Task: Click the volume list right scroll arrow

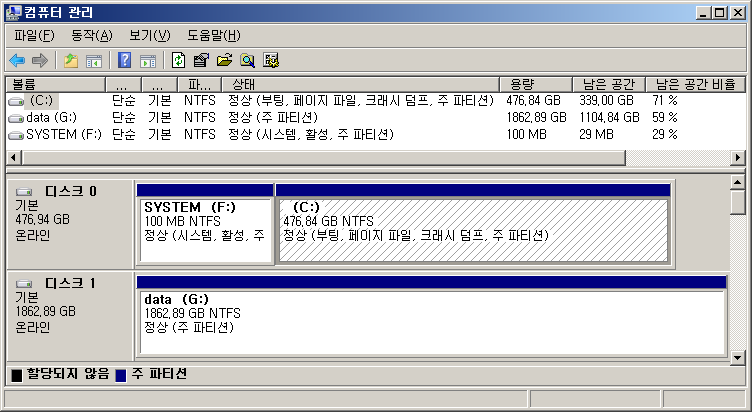Action: 738,157
